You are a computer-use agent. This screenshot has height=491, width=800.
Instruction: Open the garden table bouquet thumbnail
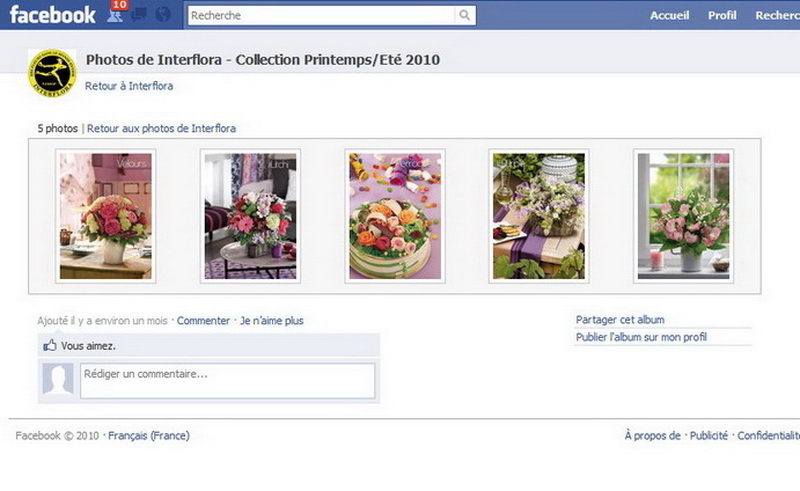tap(539, 216)
